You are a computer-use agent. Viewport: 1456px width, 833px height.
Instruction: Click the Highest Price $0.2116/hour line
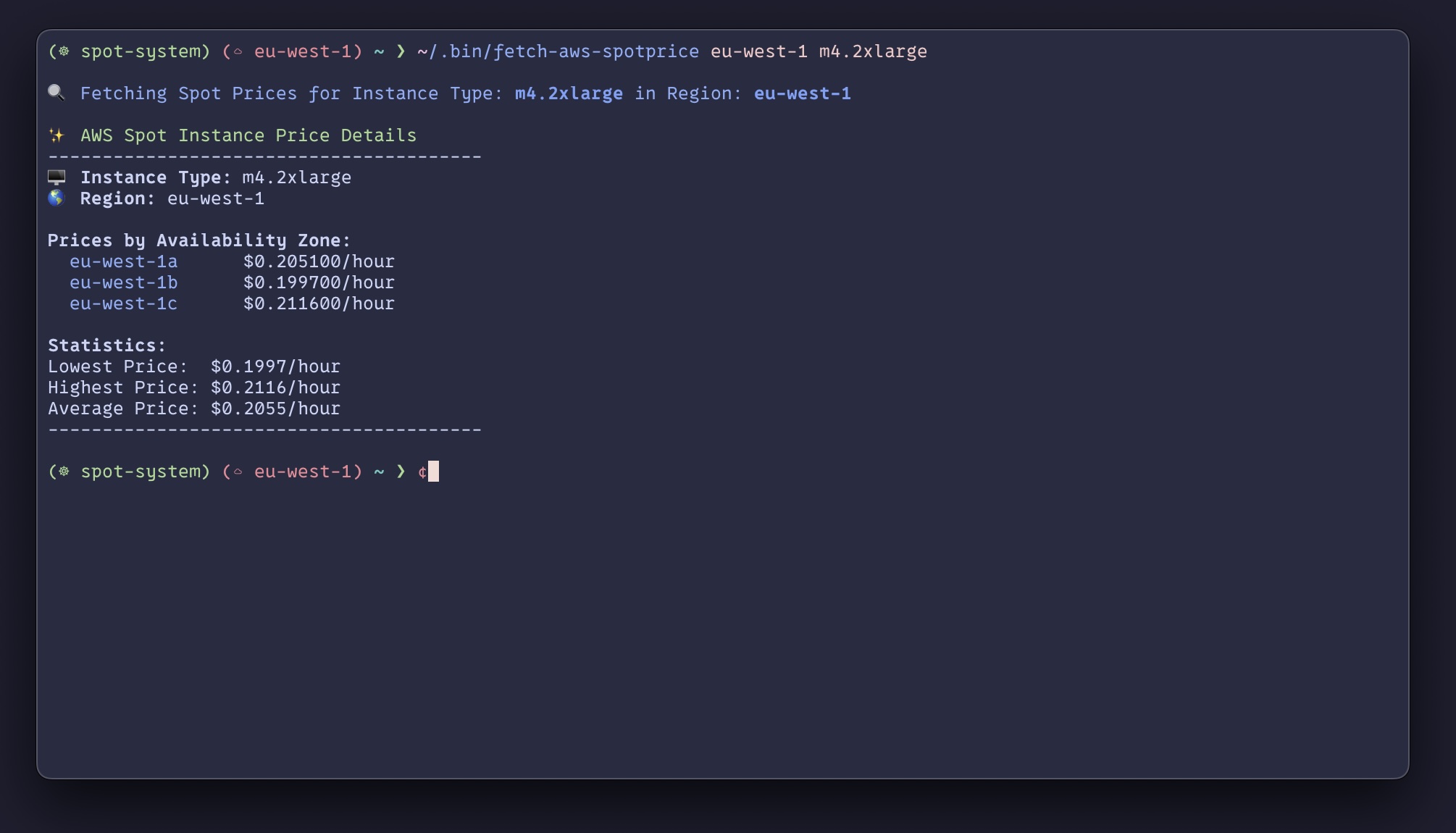[x=194, y=388]
